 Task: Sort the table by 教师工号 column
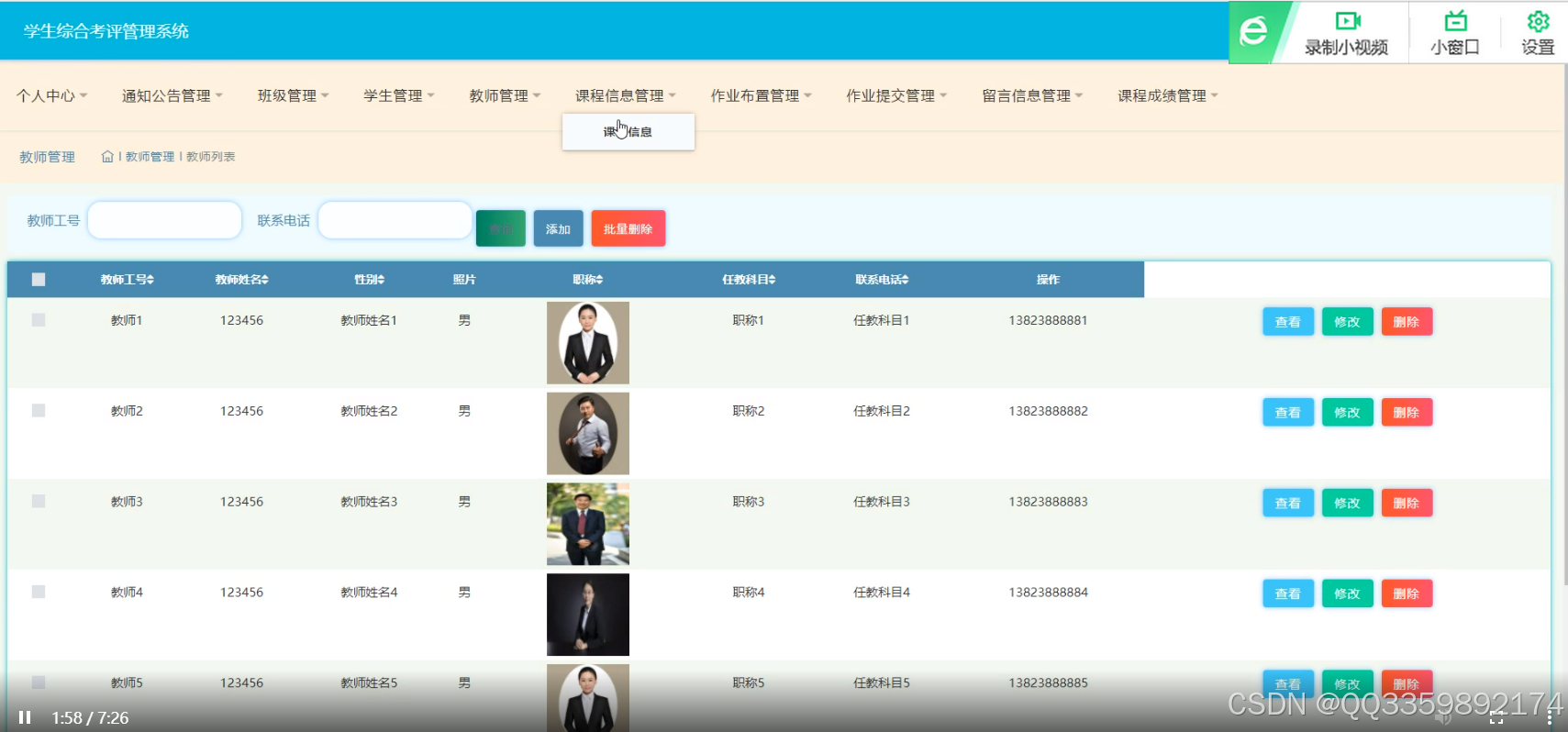coord(128,280)
